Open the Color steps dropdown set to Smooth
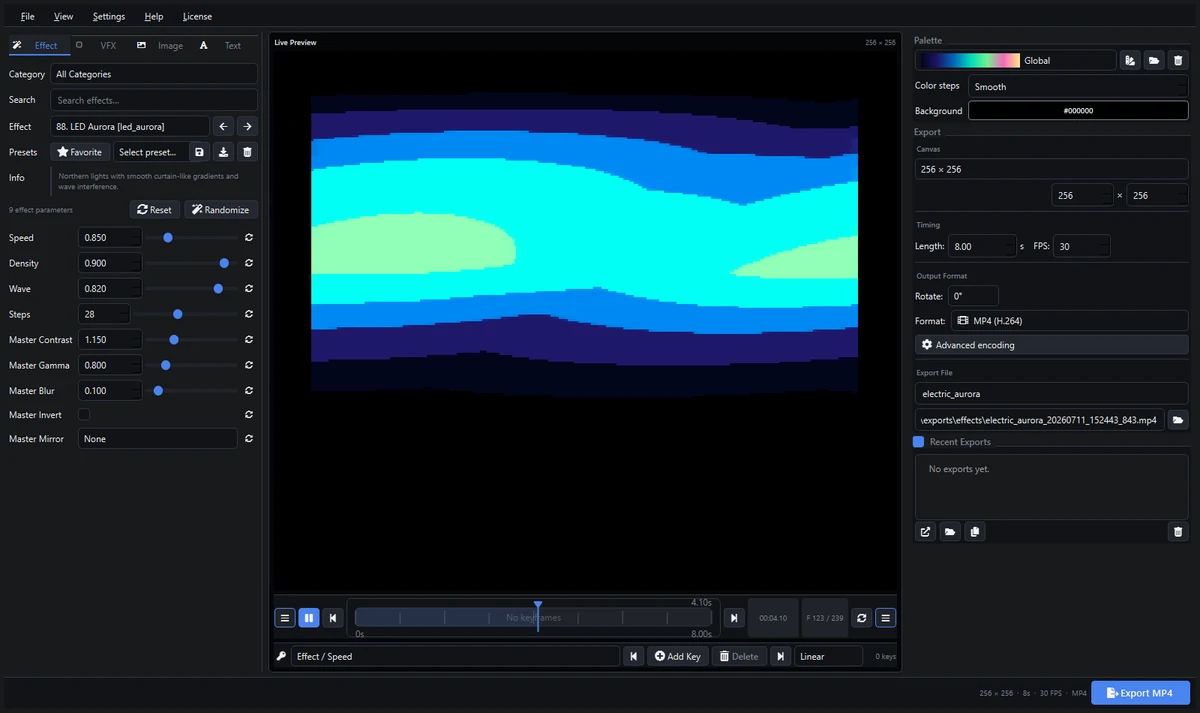The image size is (1200, 713). (1079, 87)
